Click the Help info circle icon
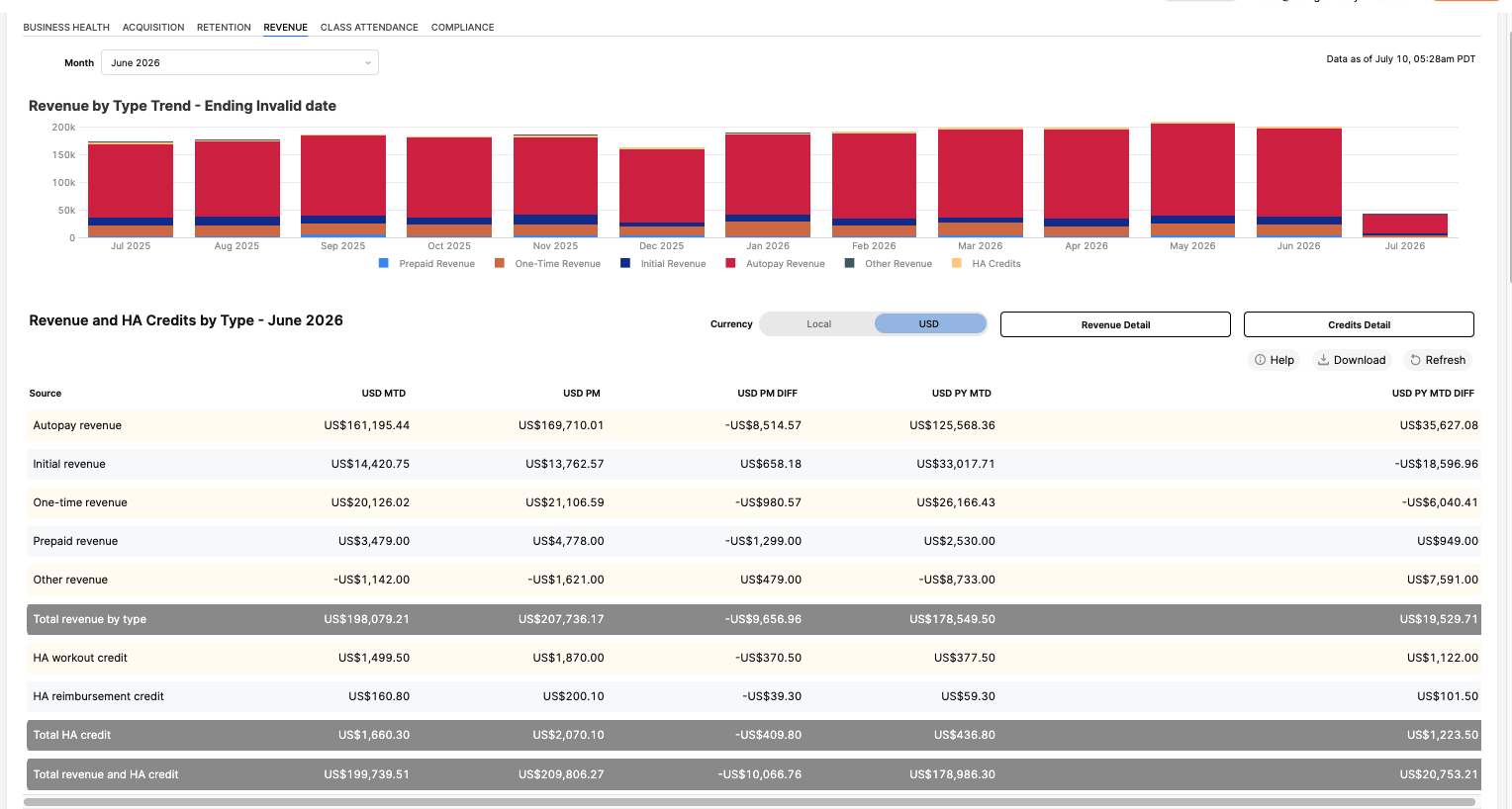Viewport: 1512px width, 809px height. tap(1260, 360)
